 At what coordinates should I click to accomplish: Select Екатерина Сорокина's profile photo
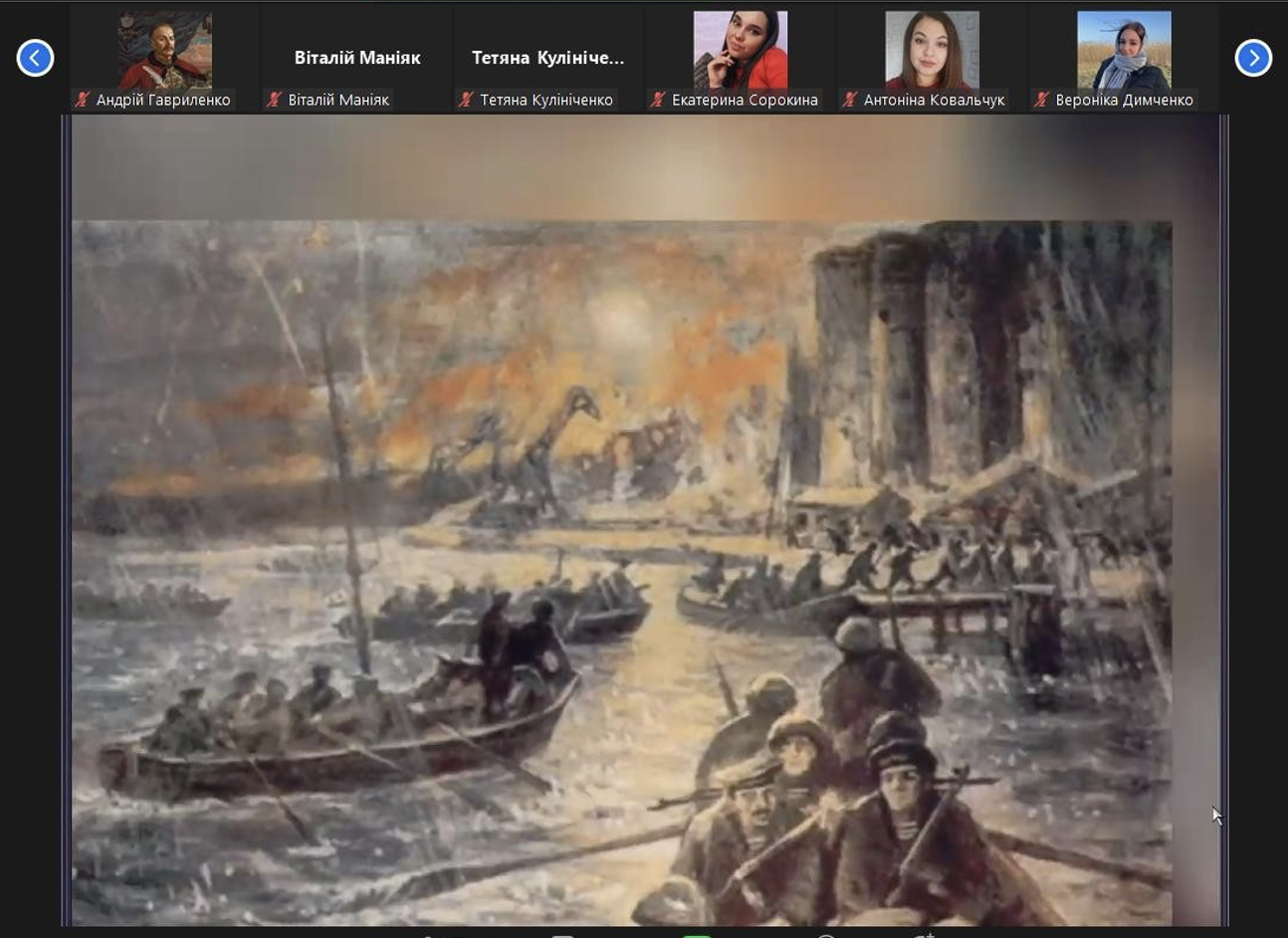point(740,50)
